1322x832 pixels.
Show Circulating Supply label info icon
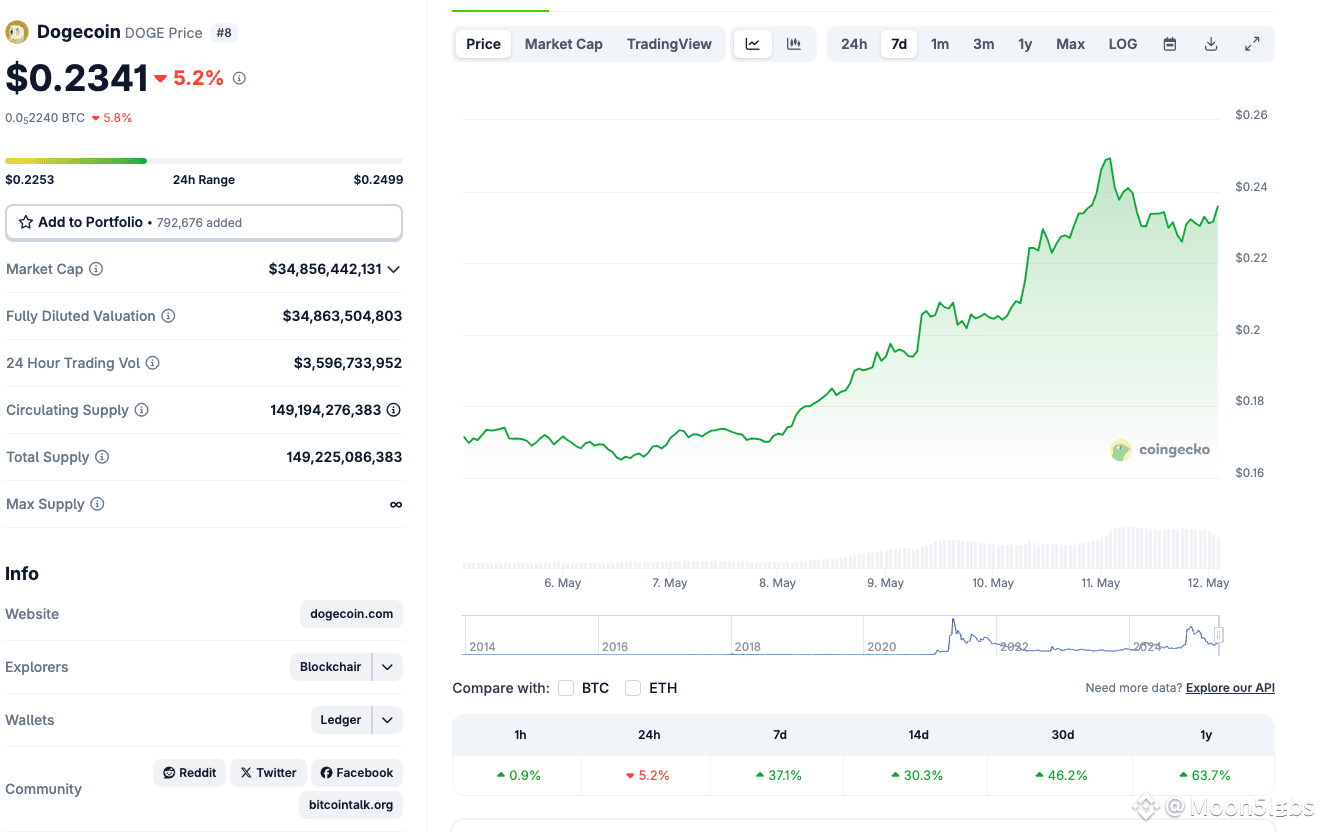[142, 410]
